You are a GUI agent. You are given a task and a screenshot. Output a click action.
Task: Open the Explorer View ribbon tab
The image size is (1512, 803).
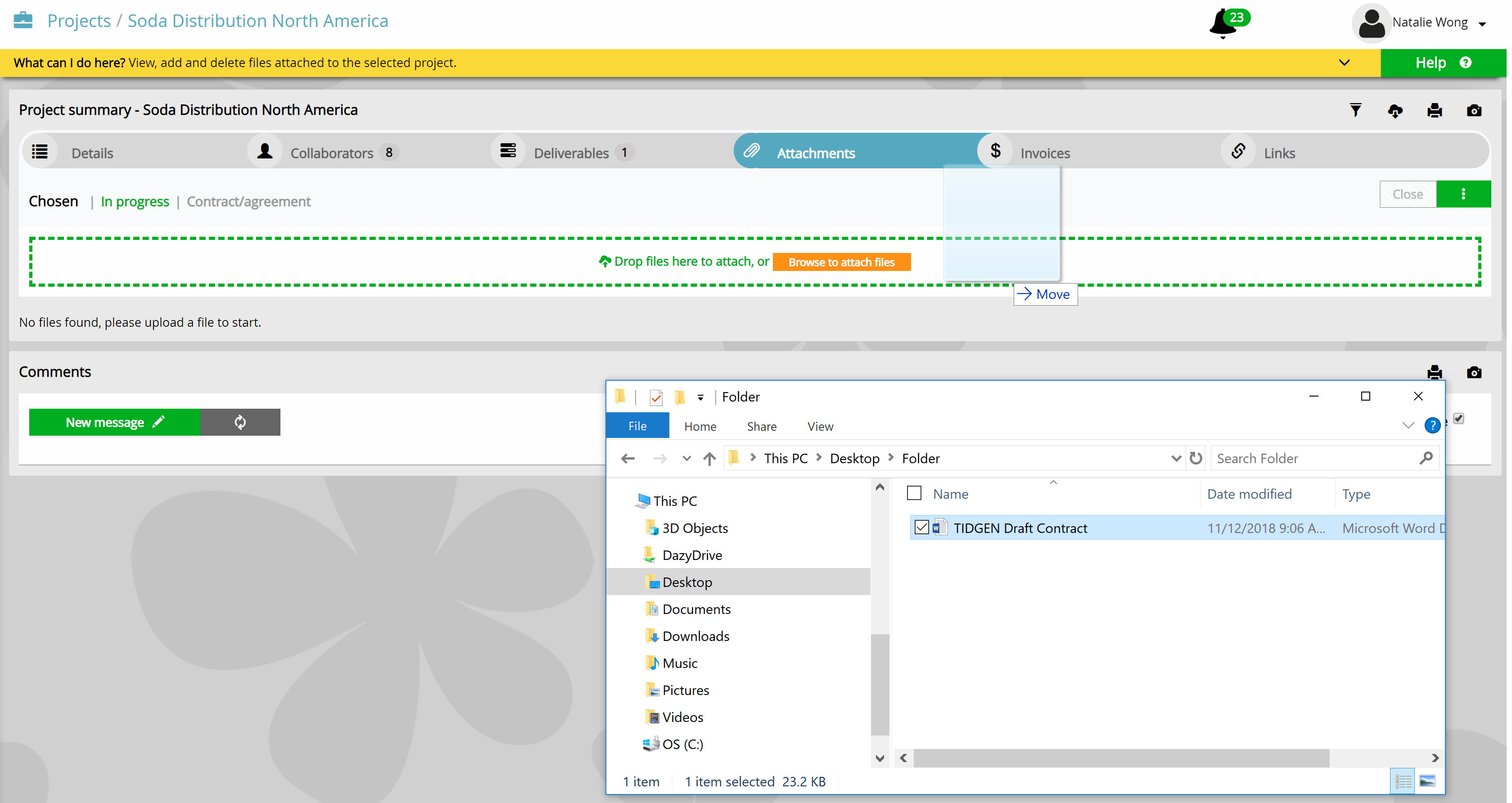coord(820,426)
